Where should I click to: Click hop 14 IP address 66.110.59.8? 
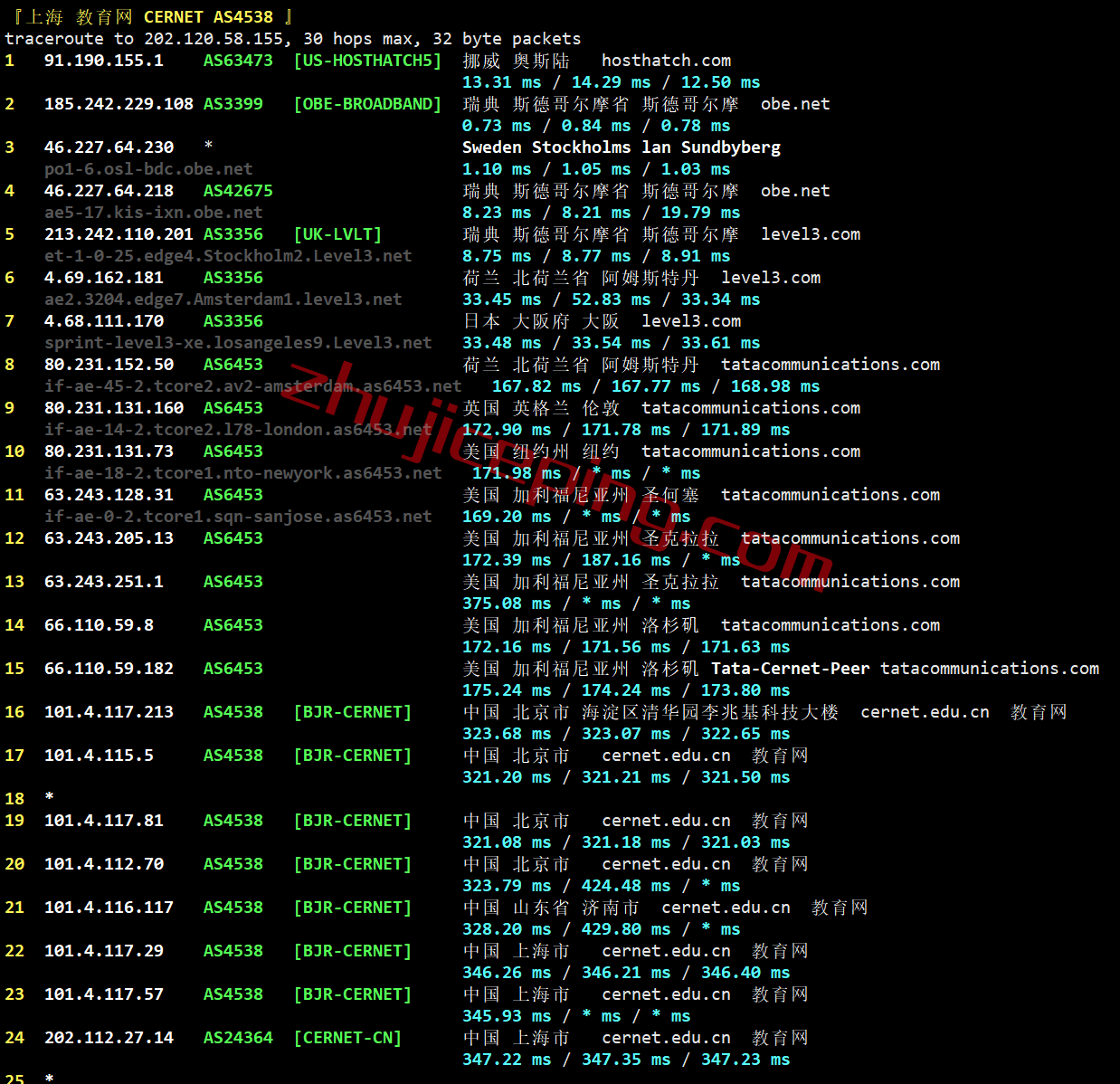pos(99,625)
